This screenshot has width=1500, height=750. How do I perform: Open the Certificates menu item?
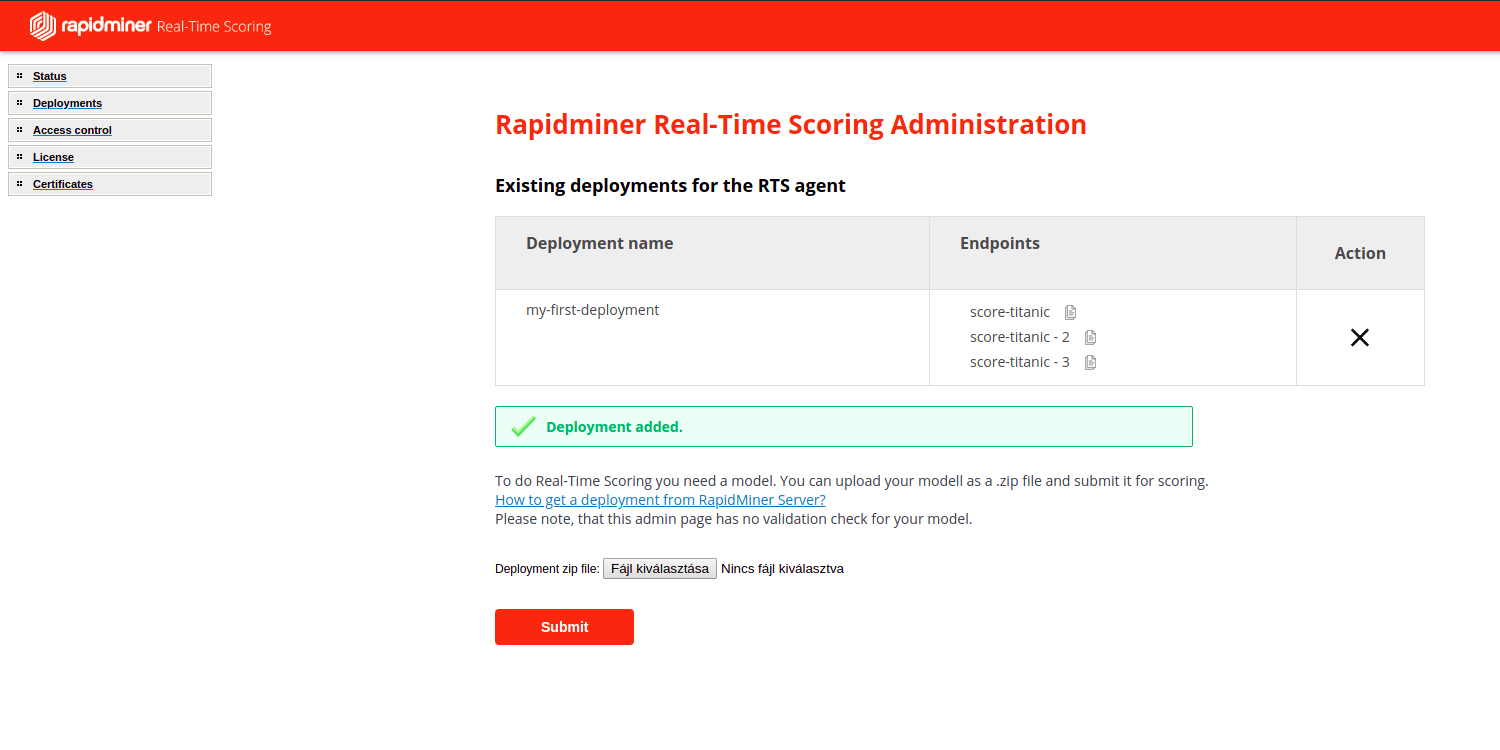tap(62, 184)
